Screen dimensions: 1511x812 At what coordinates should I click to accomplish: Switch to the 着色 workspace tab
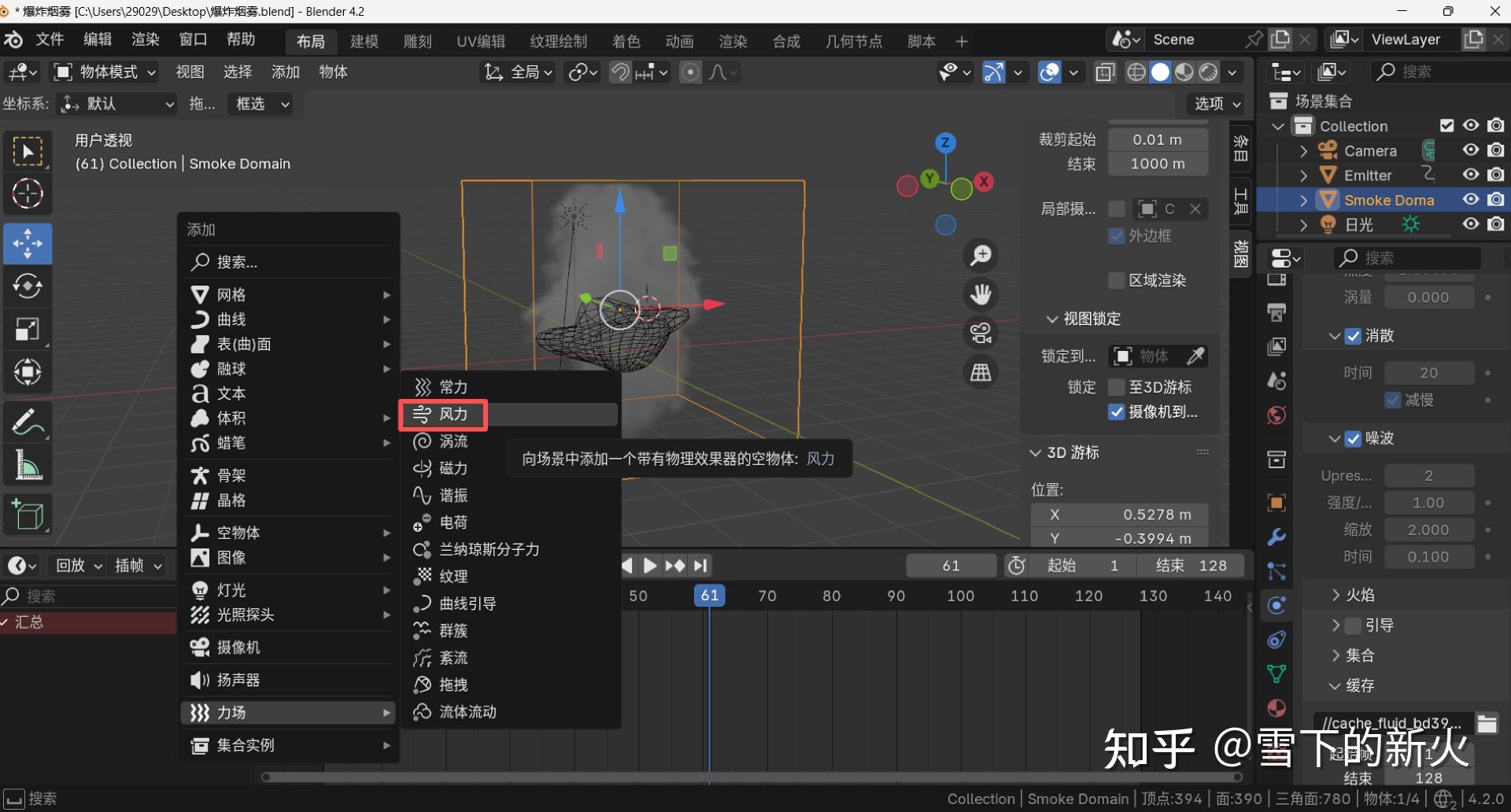point(626,41)
